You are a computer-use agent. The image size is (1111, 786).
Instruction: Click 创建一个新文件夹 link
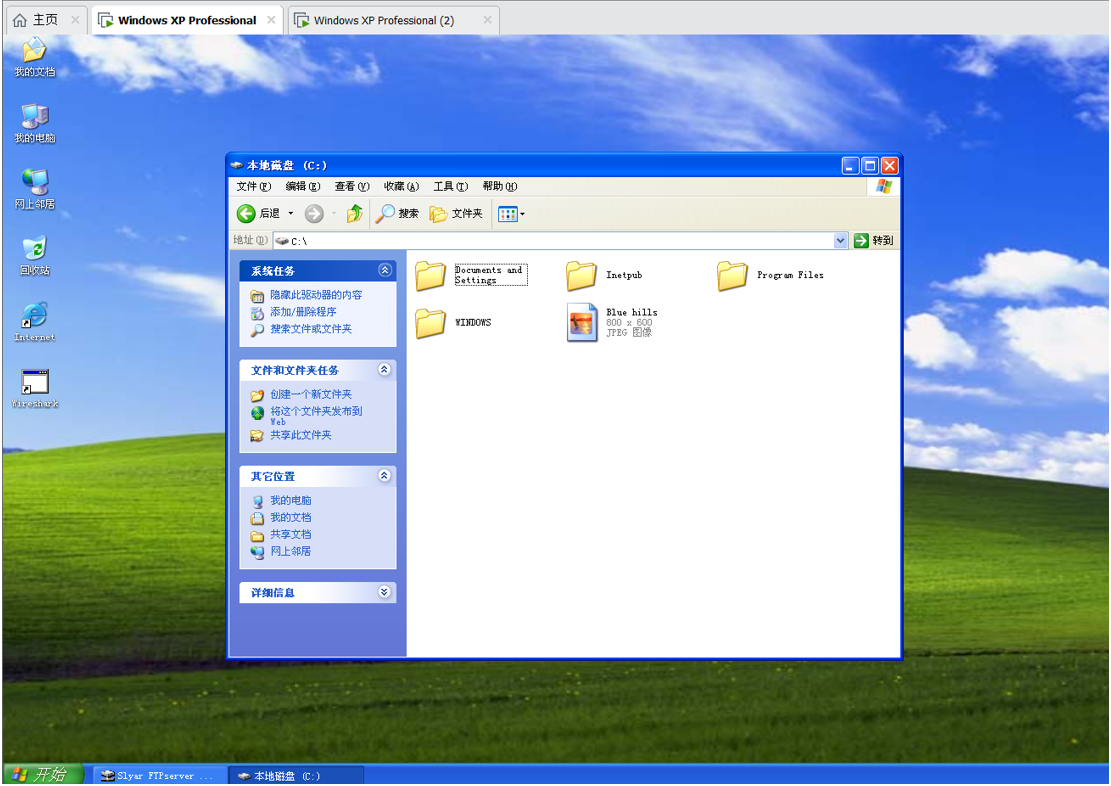(x=311, y=394)
